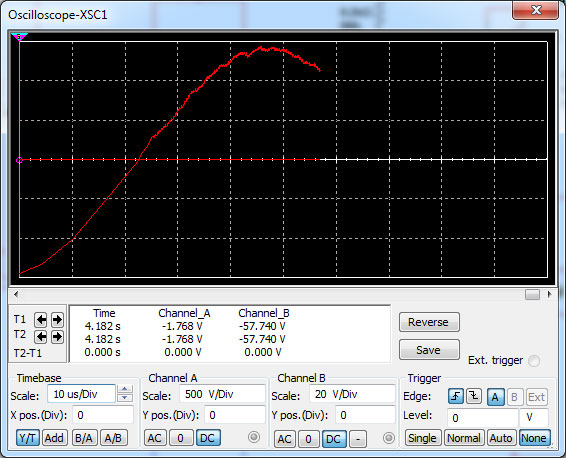The image size is (566, 458).
Task: Click Timebase X pos. (Div) field
Action: [x=103, y=415]
